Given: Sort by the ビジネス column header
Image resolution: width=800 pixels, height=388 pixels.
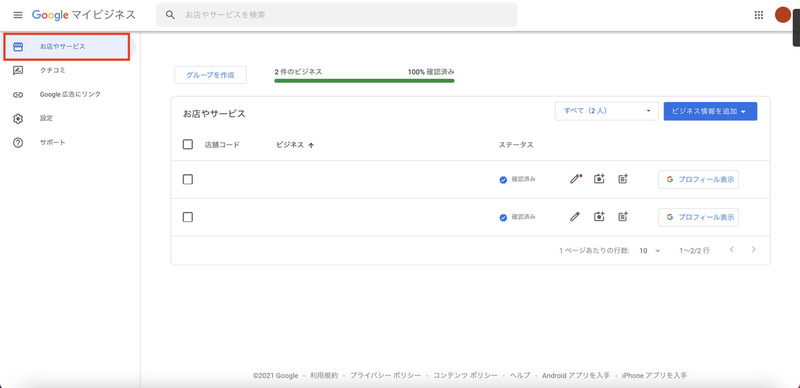Looking at the screenshot, I should pos(290,144).
